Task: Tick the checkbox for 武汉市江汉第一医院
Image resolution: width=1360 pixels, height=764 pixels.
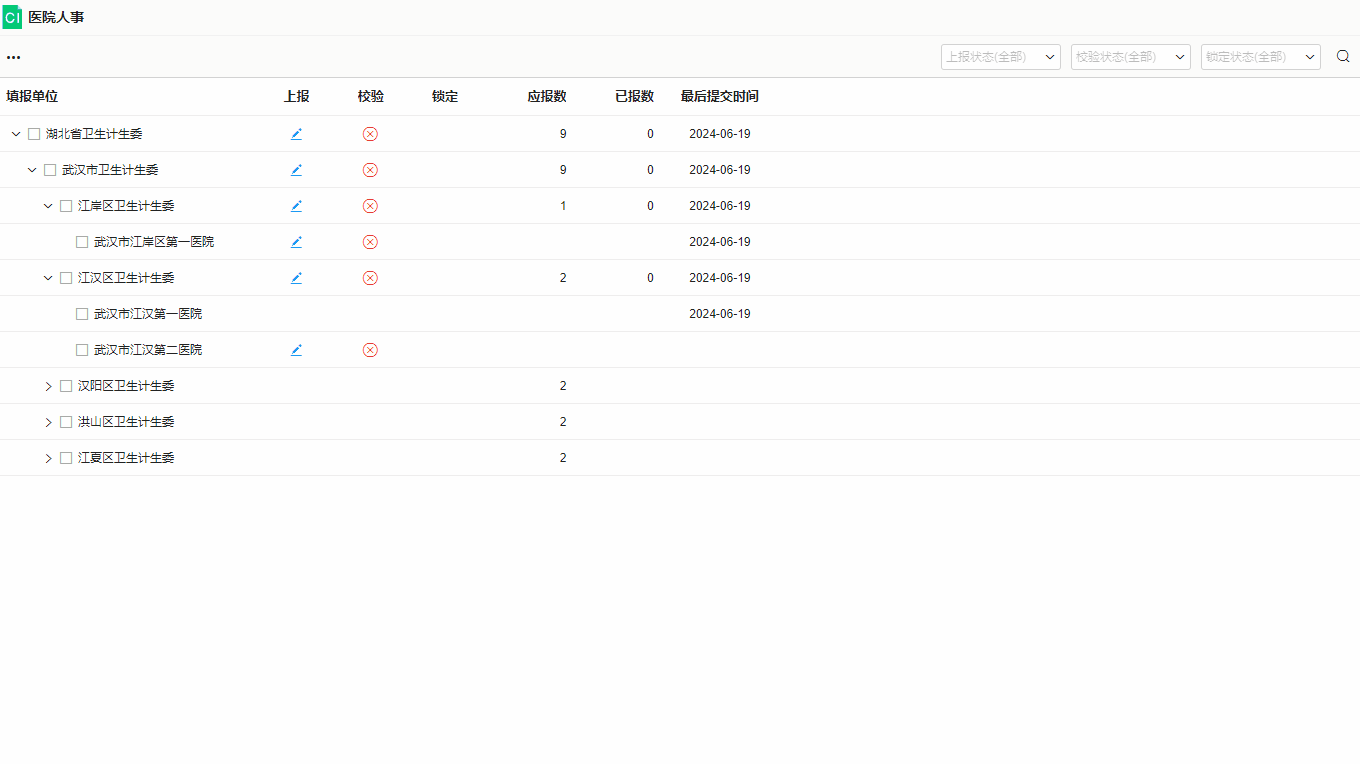Action: click(x=82, y=314)
